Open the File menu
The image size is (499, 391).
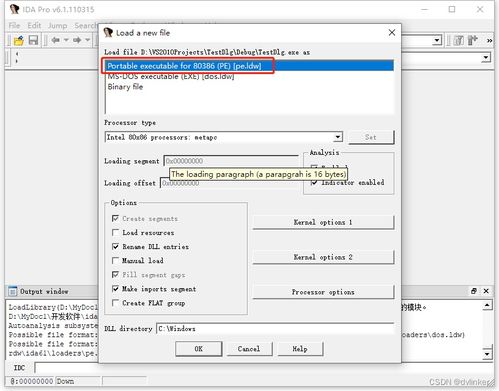14,26
